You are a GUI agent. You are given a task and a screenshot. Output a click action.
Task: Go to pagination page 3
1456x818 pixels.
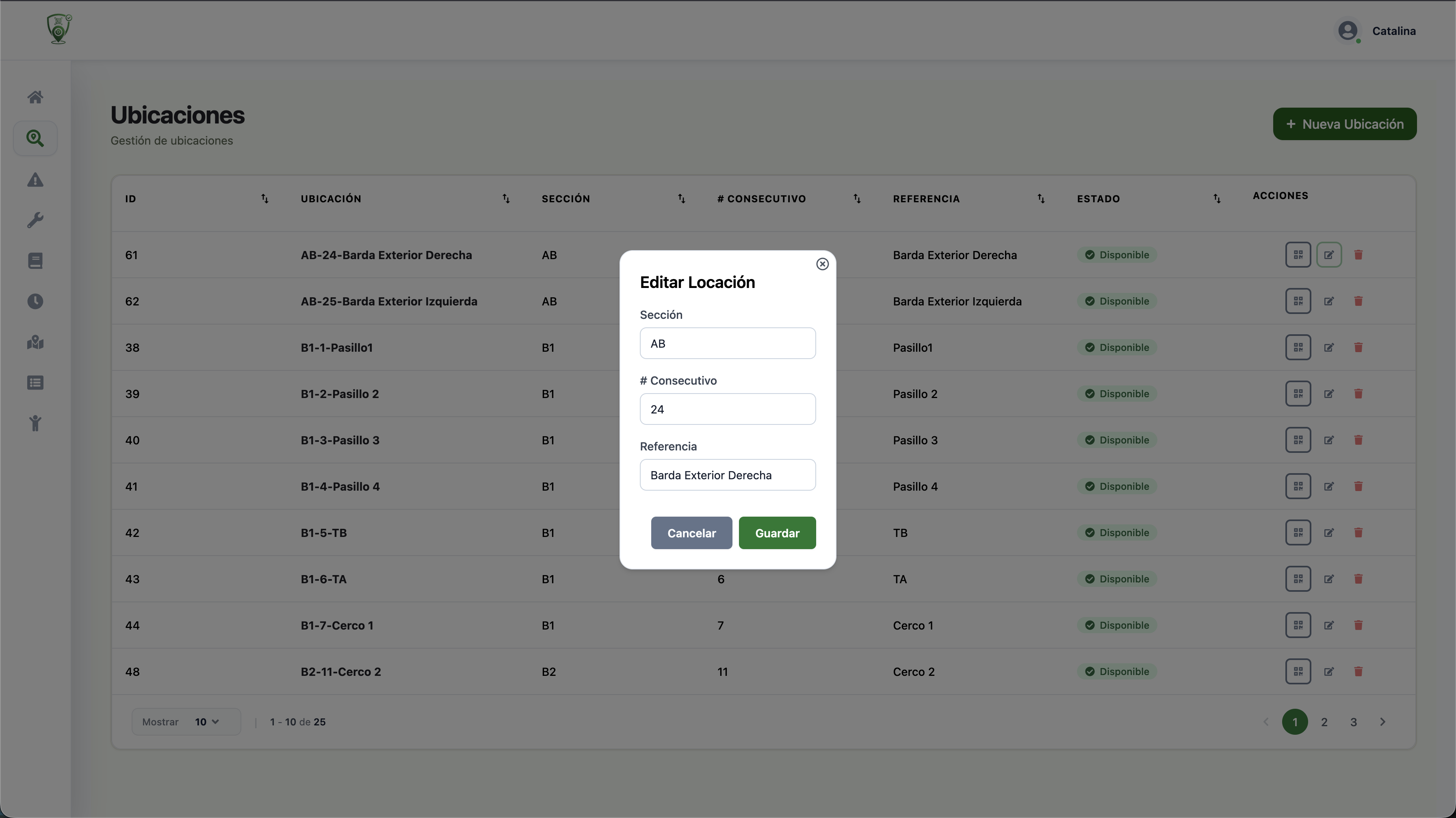click(x=1353, y=722)
